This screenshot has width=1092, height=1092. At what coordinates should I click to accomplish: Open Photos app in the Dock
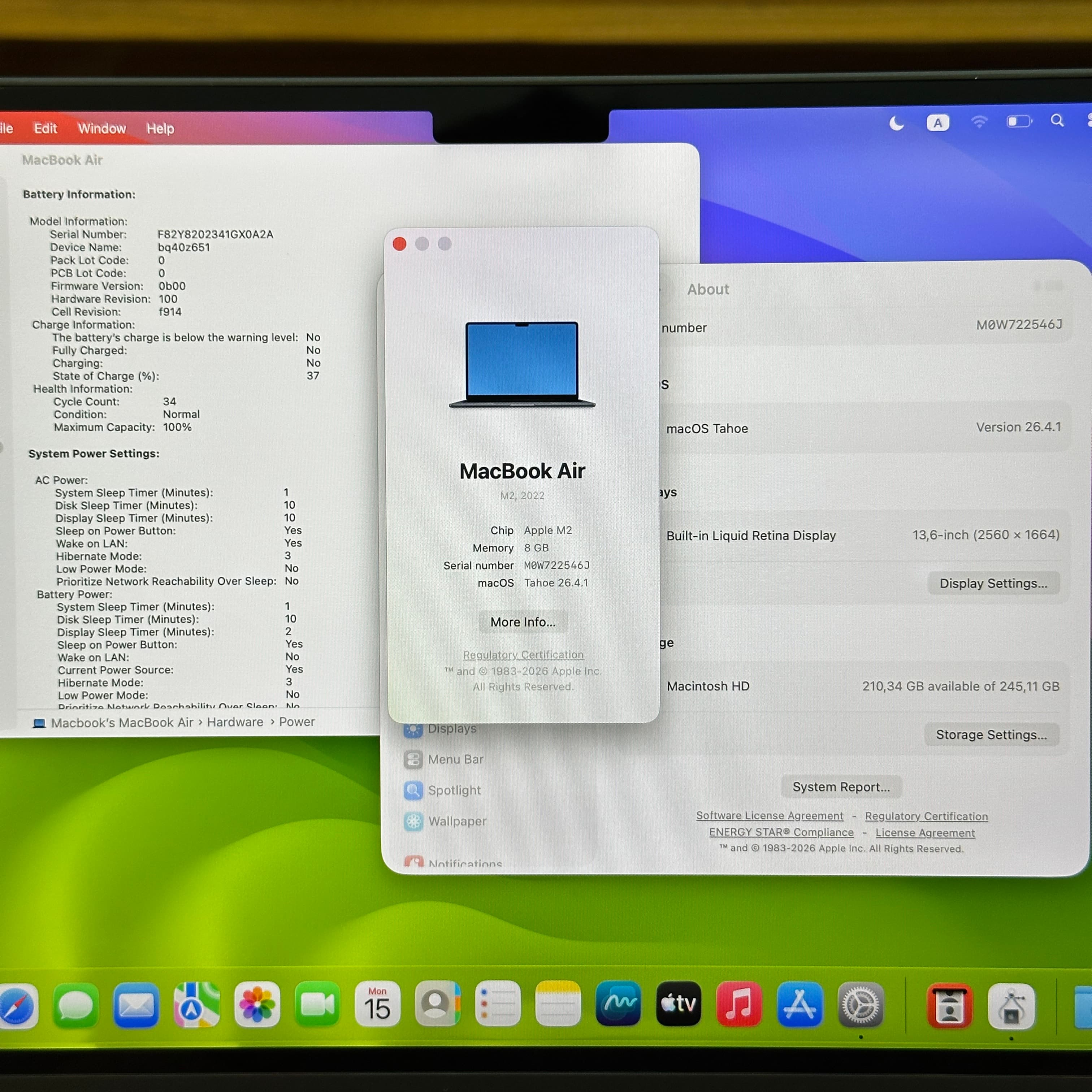click(x=257, y=1004)
